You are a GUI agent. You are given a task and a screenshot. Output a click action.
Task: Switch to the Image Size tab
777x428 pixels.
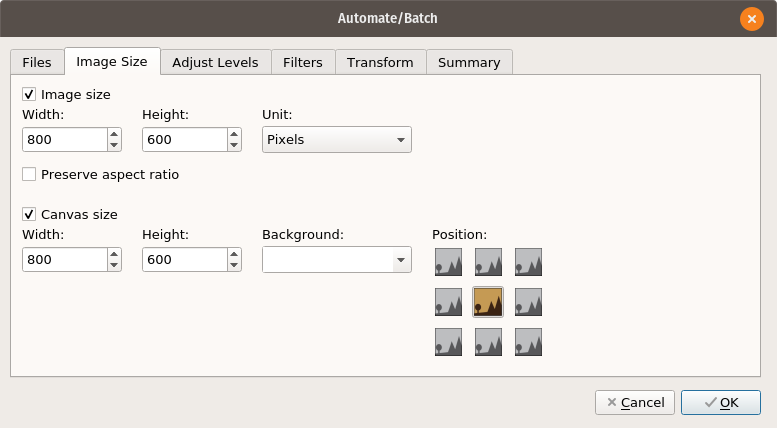(112, 61)
